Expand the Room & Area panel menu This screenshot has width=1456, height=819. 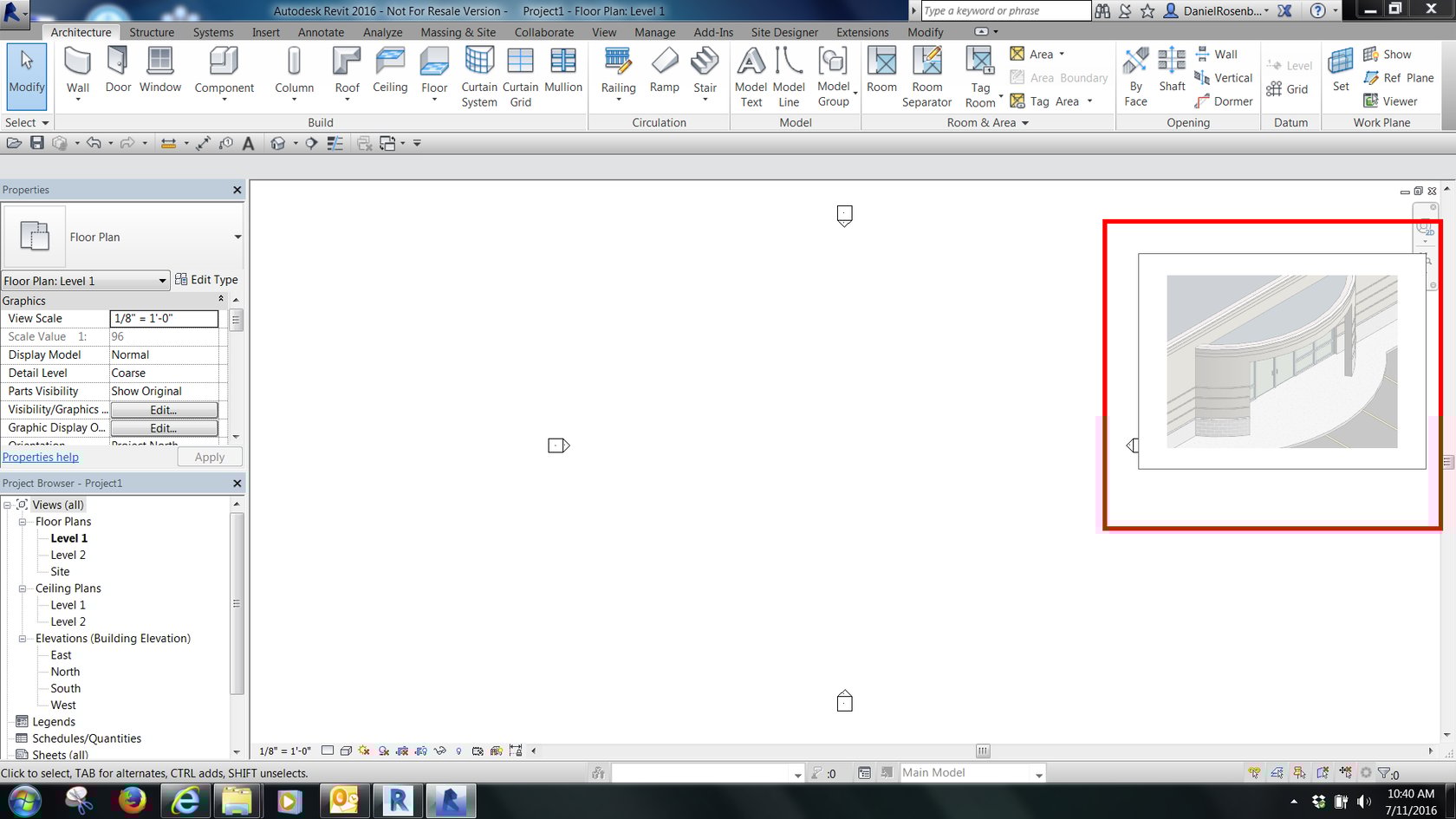[x=1026, y=122]
